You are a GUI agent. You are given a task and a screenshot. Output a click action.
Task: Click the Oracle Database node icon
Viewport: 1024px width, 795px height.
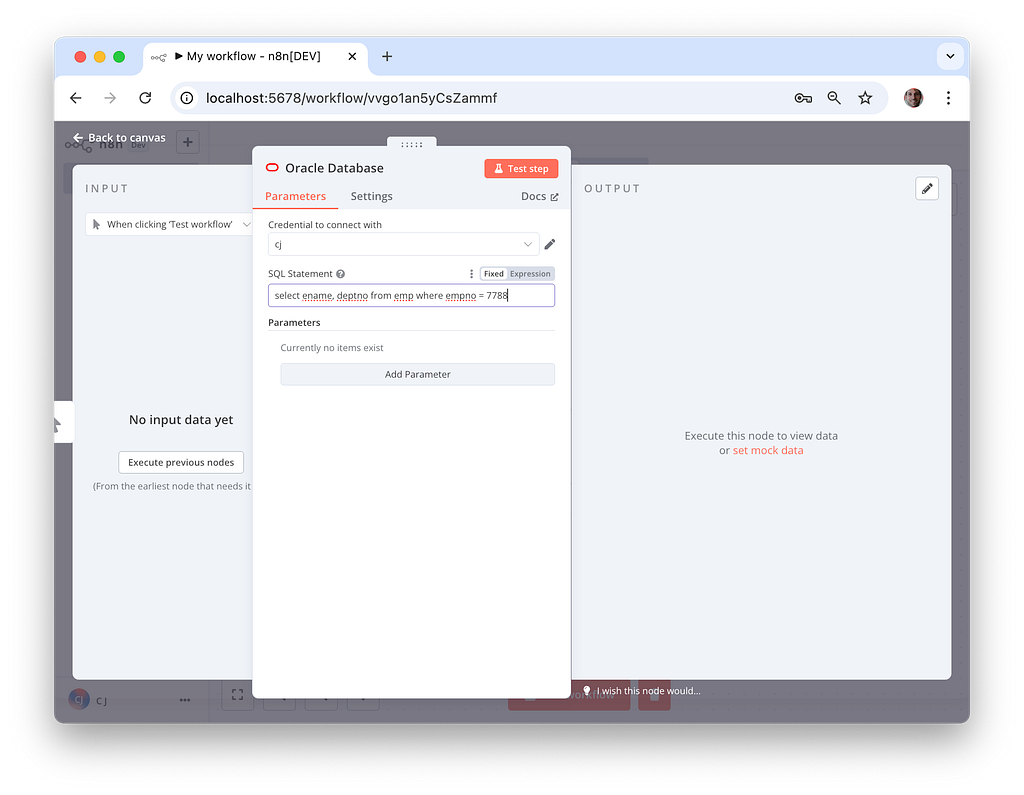(272, 168)
